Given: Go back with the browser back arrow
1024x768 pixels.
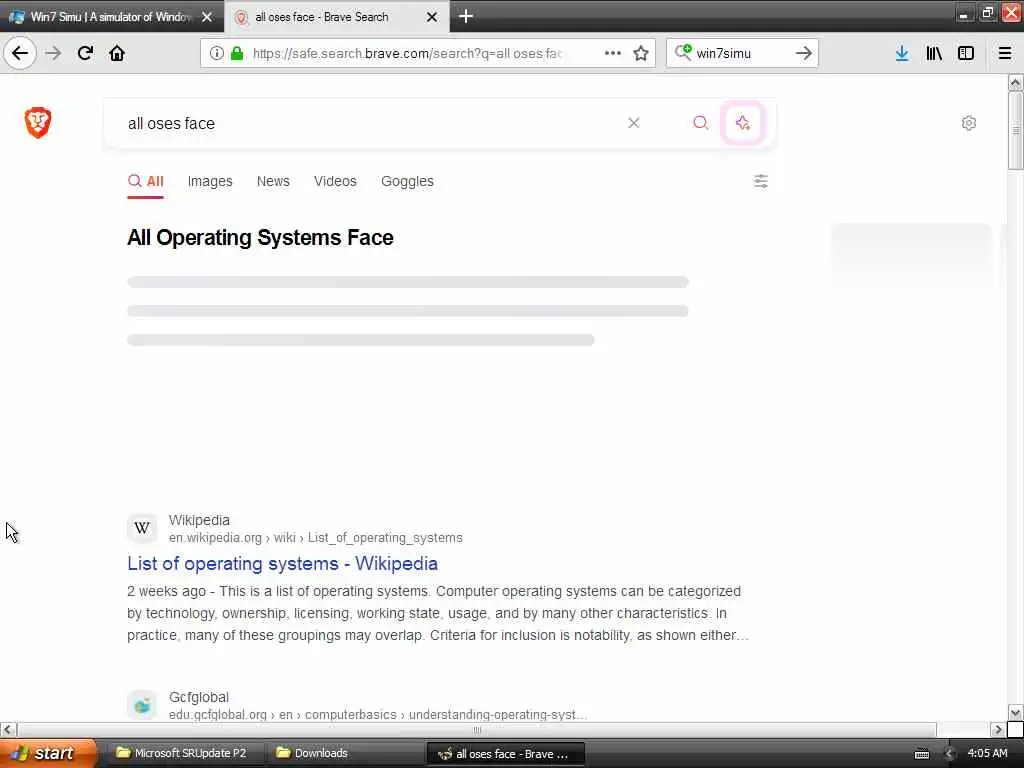Looking at the screenshot, I should (x=20, y=53).
